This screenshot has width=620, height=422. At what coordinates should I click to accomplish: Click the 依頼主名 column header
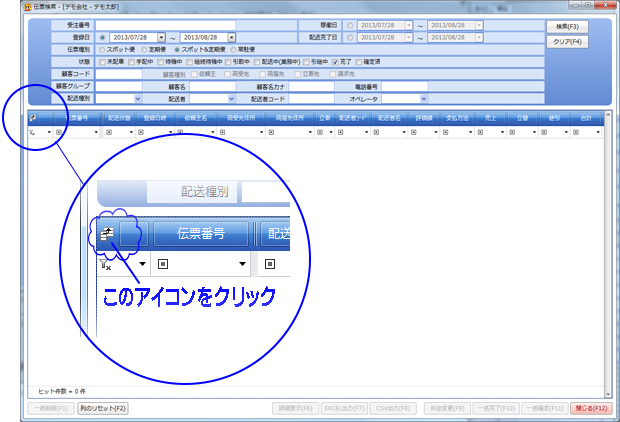click(194, 118)
